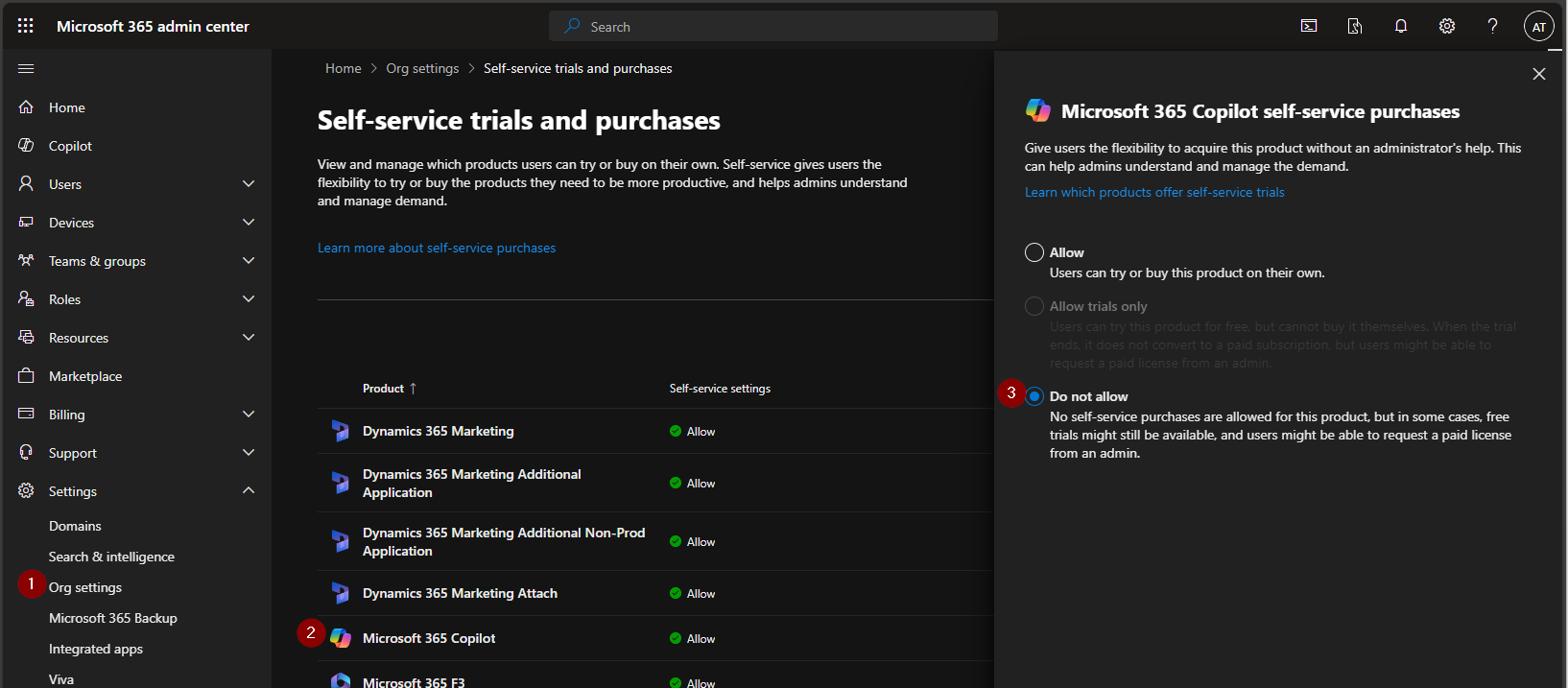Select the Allow radio option
Screen dimensions: 1568x688
coord(1034,252)
